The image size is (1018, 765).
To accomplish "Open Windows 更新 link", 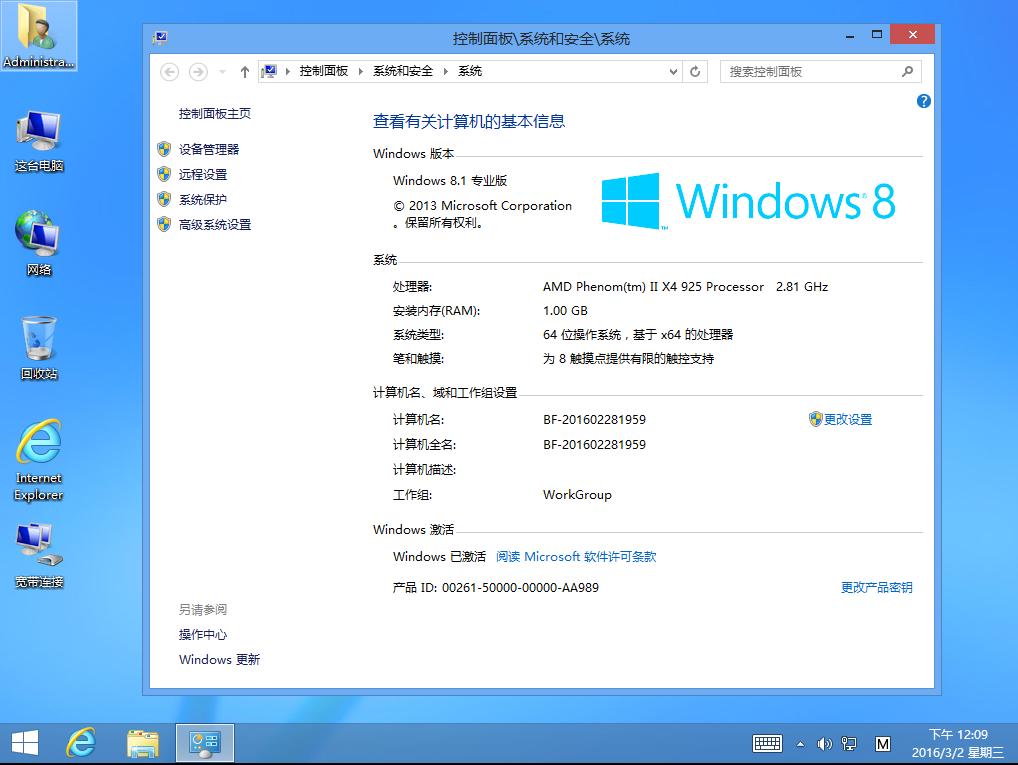I will point(219,660).
